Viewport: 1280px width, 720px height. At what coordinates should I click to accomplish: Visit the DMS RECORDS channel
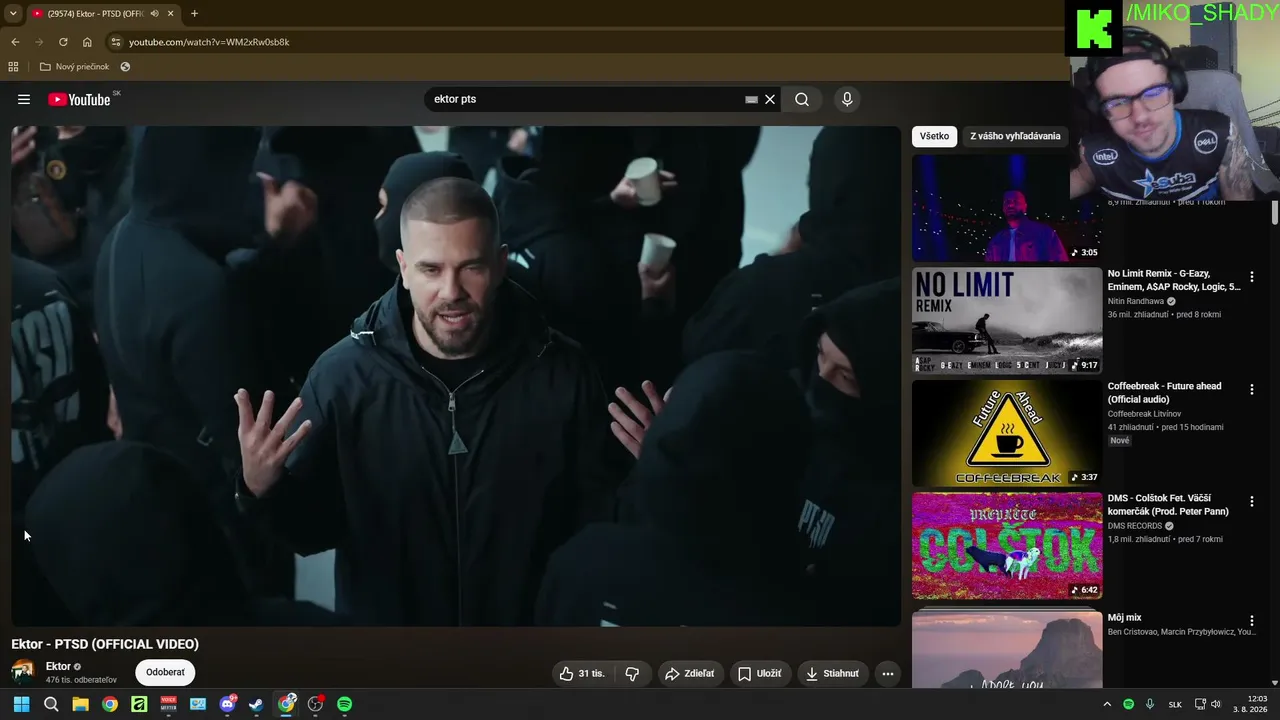pyautogui.click(x=1135, y=526)
